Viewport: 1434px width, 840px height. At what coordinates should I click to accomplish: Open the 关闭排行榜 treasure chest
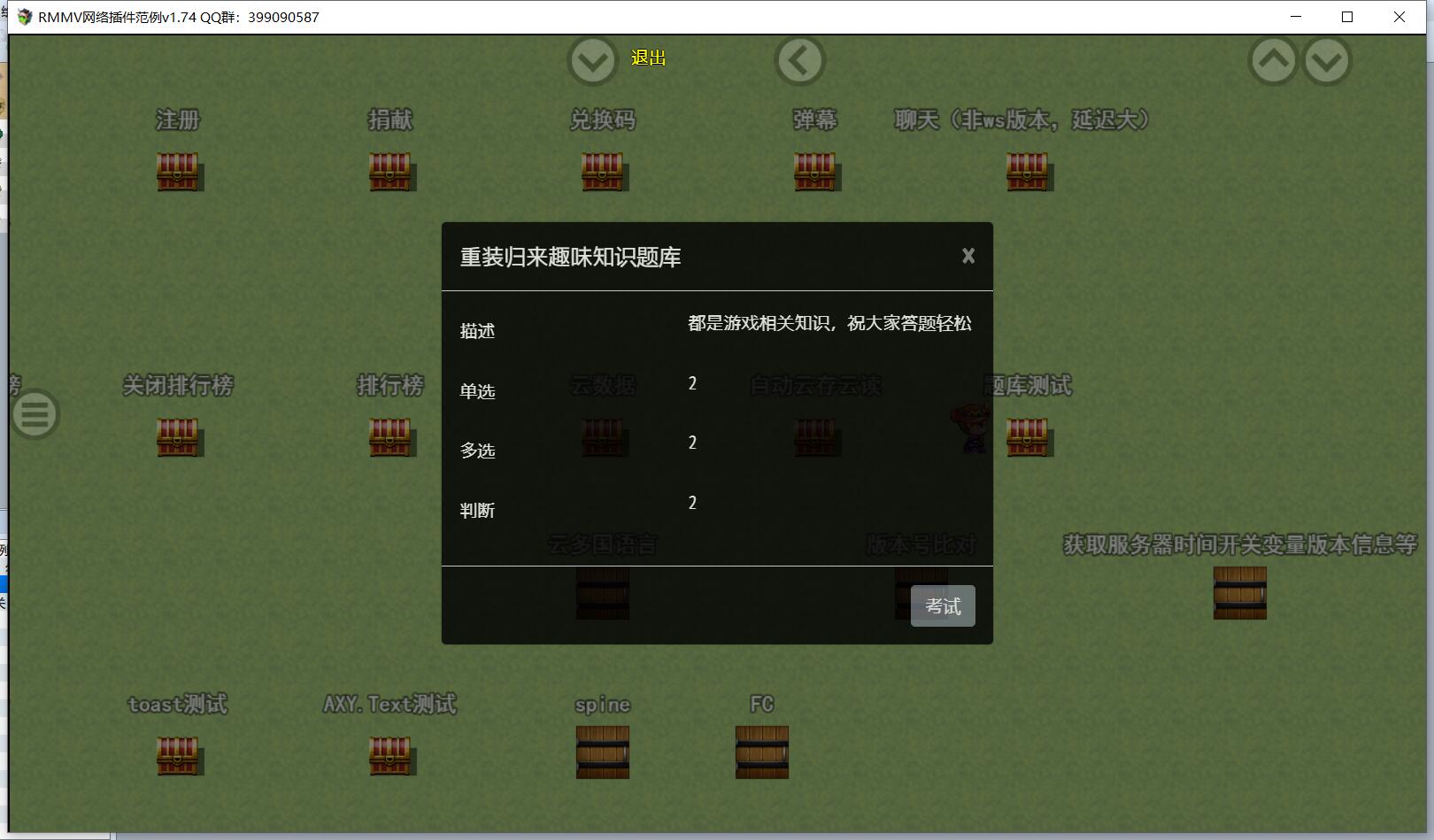click(x=179, y=437)
